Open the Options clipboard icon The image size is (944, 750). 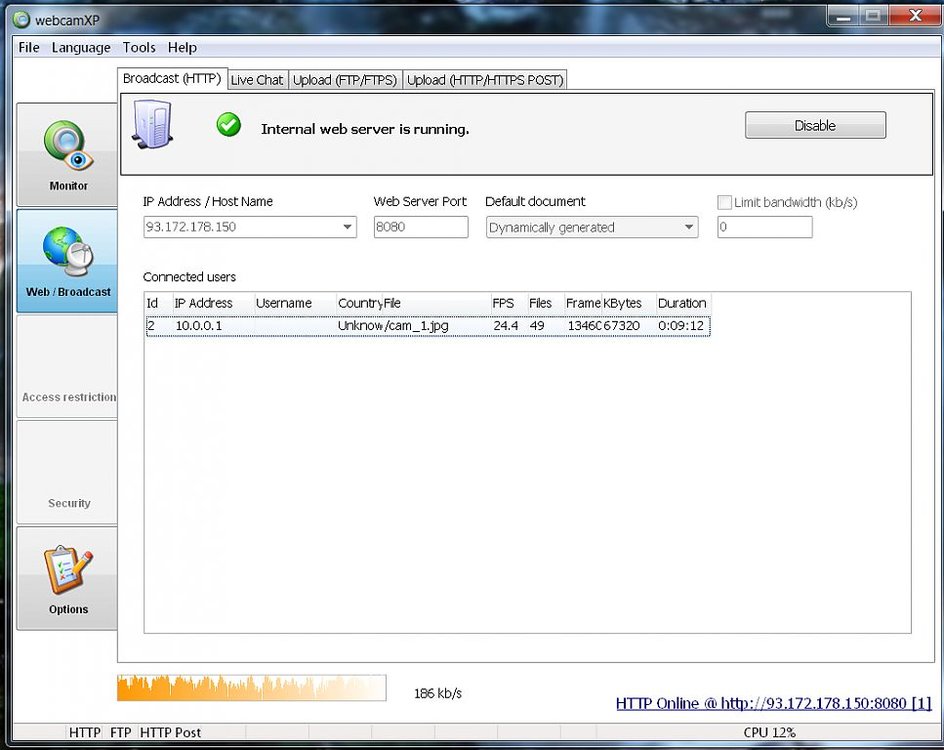click(x=68, y=569)
